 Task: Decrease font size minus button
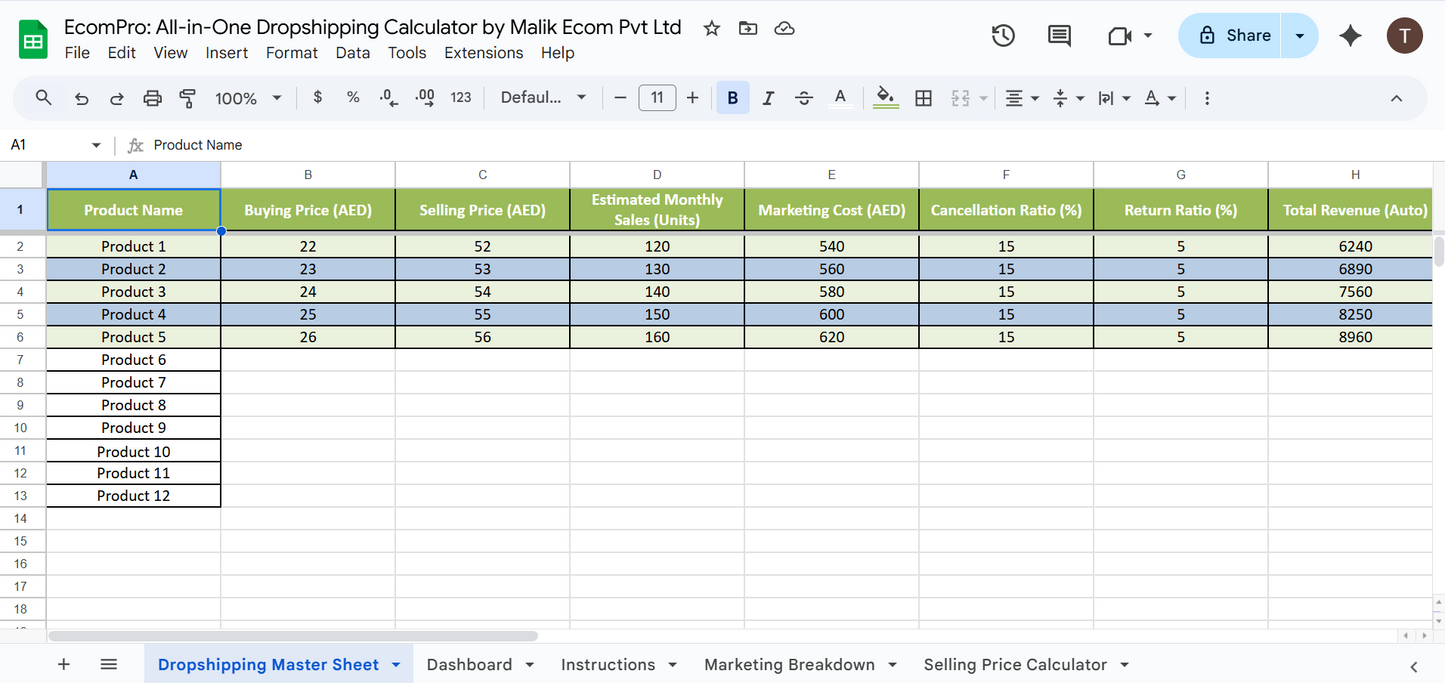click(620, 98)
